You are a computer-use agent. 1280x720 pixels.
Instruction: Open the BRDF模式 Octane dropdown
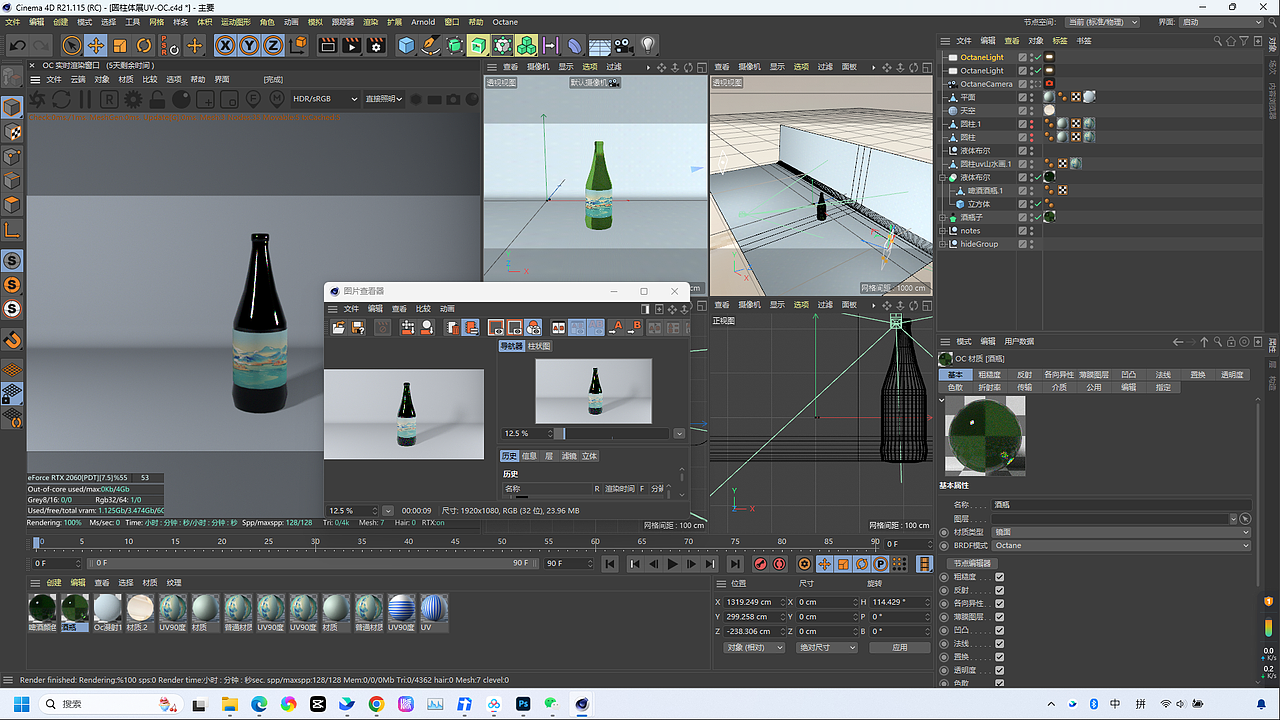click(x=1120, y=545)
